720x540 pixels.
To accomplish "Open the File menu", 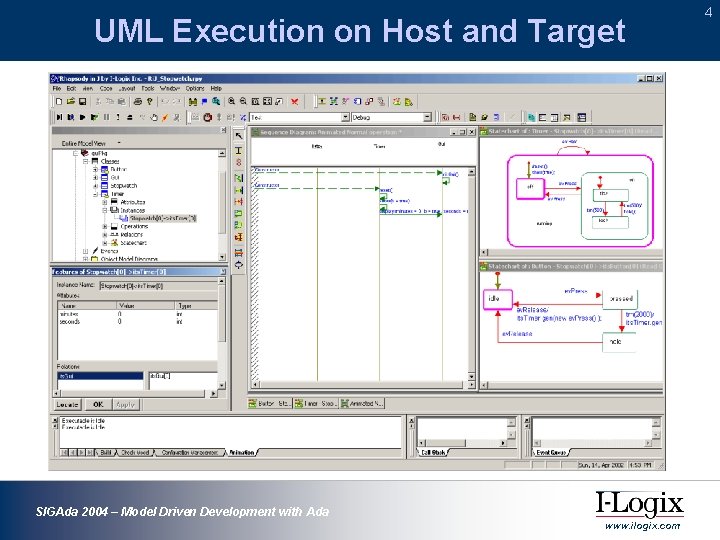I will [56, 88].
